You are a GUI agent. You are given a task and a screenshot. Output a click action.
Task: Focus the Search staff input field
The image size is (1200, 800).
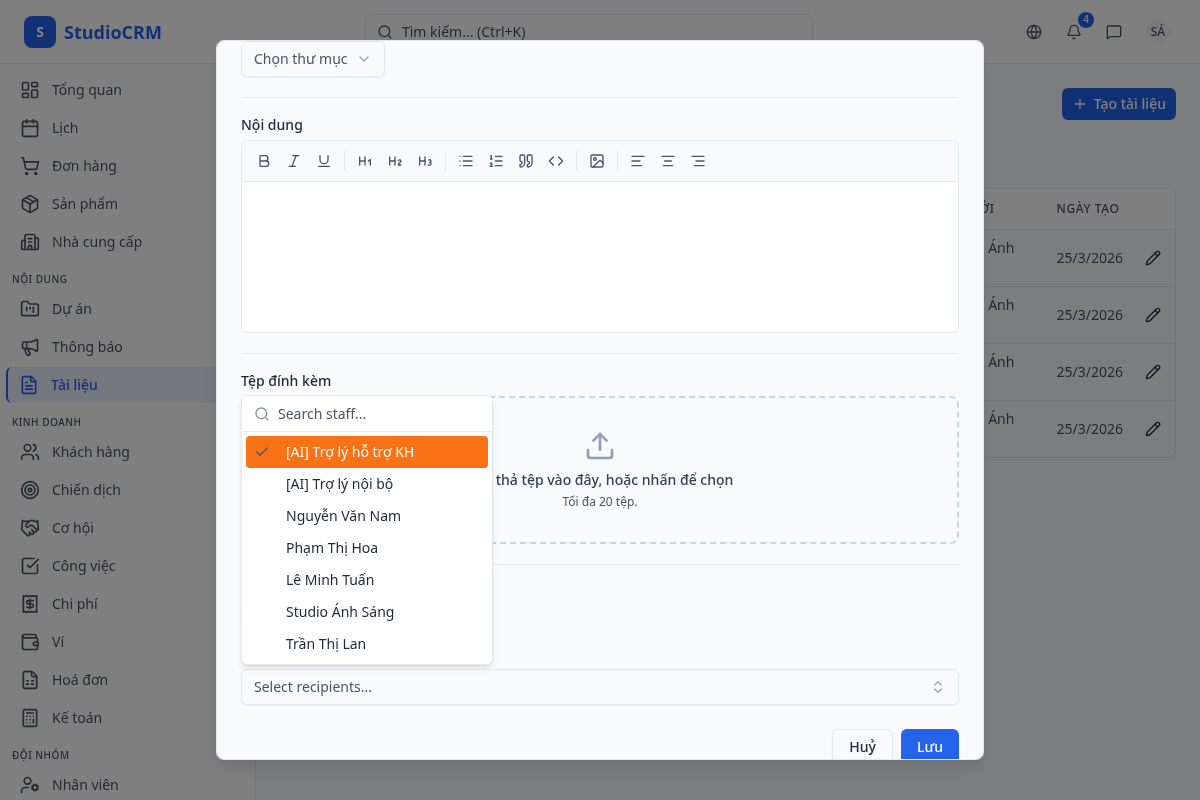point(378,414)
